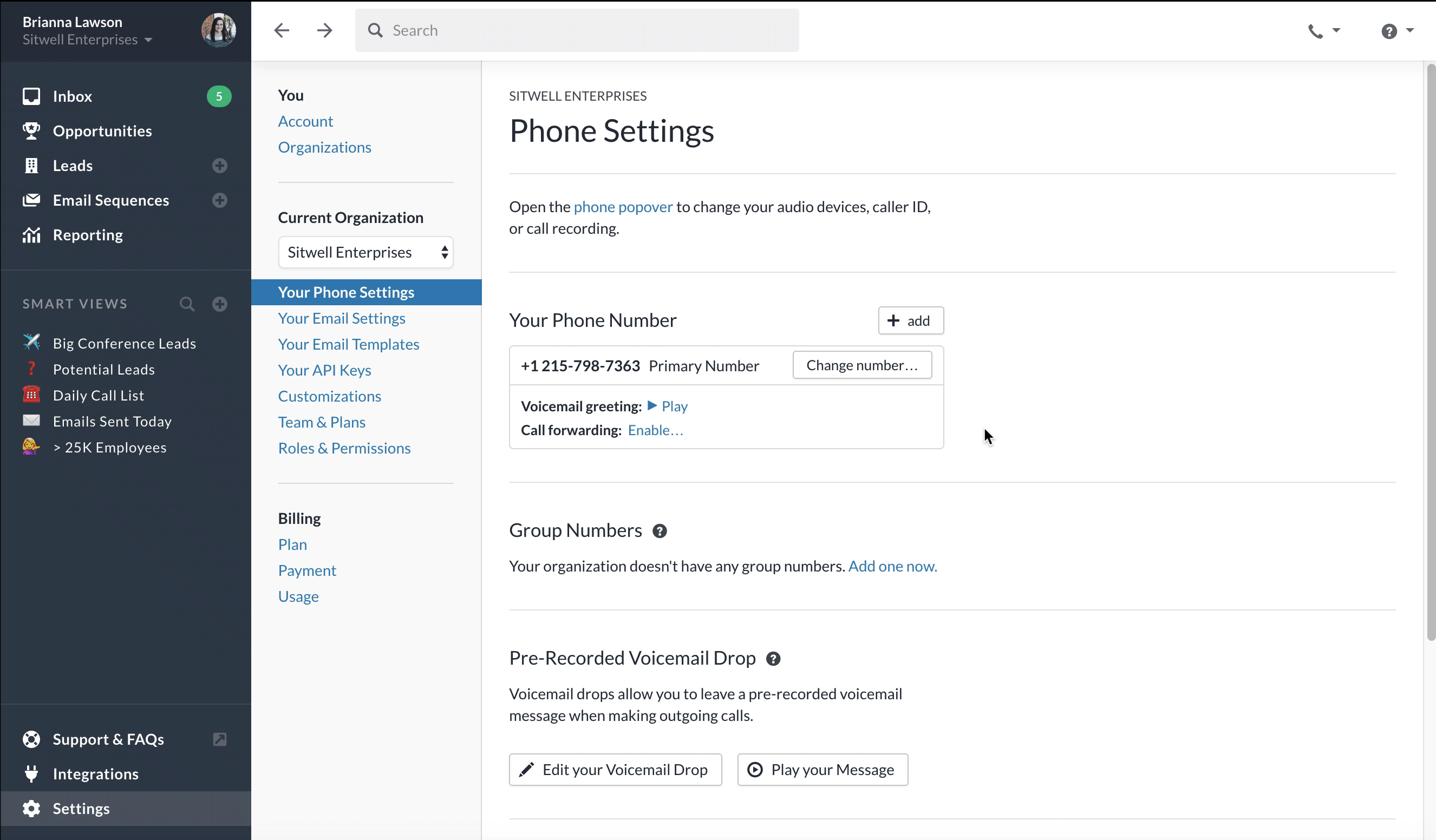Click the forward navigation arrow
The width and height of the screenshot is (1436, 840).
coord(324,30)
